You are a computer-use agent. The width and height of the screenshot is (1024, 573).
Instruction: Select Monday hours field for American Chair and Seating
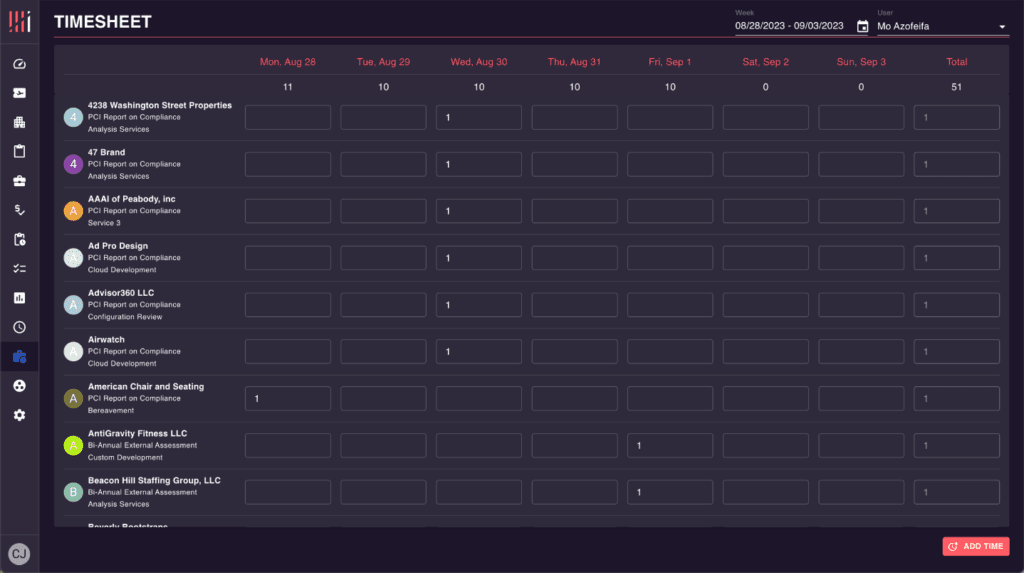pyautogui.click(x=288, y=399)
